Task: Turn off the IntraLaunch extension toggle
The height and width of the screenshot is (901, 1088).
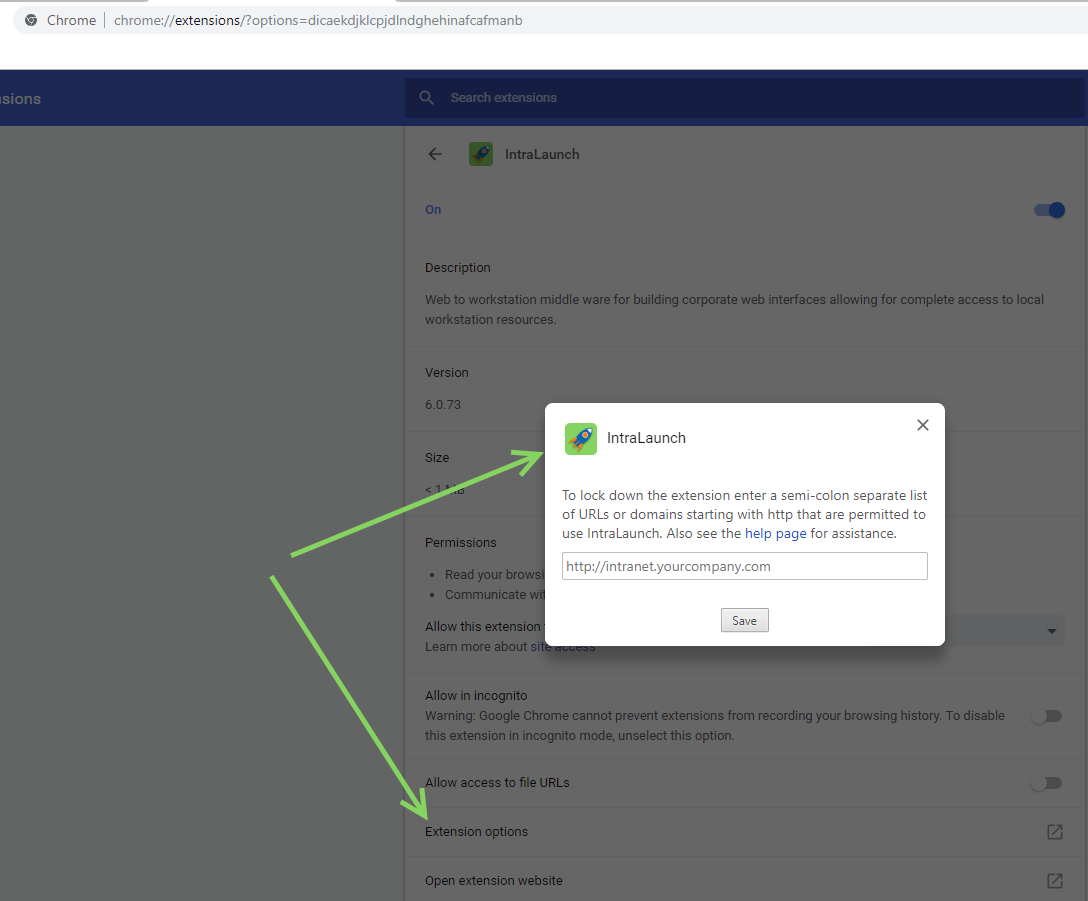Action: click(1049, 210)
